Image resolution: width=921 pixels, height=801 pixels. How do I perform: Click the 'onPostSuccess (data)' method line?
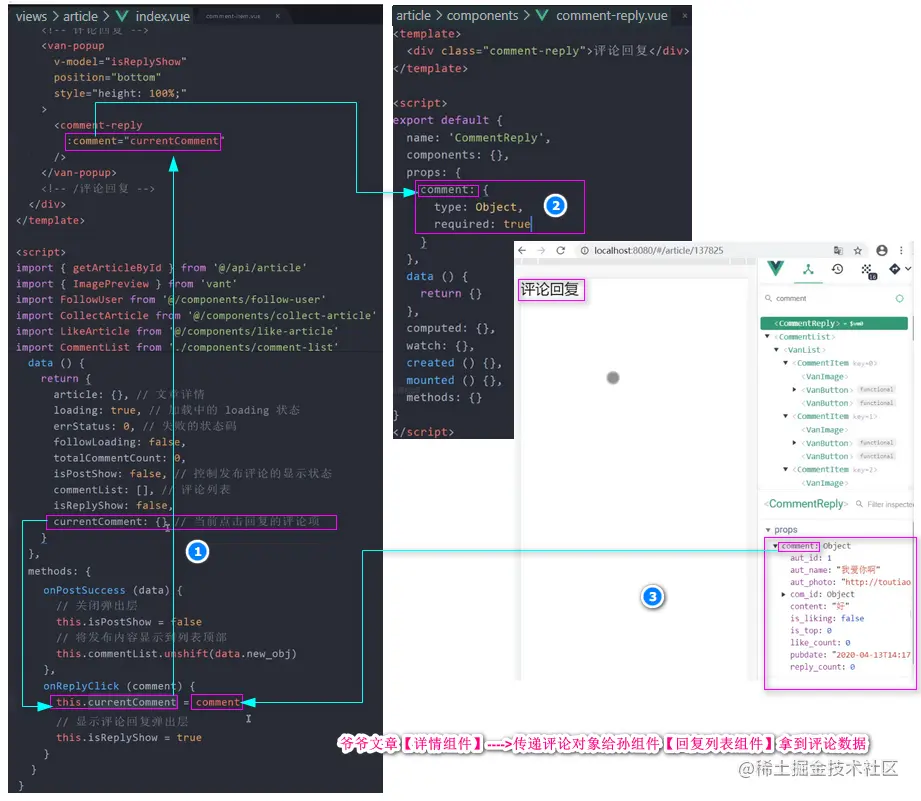click(113, 590)
